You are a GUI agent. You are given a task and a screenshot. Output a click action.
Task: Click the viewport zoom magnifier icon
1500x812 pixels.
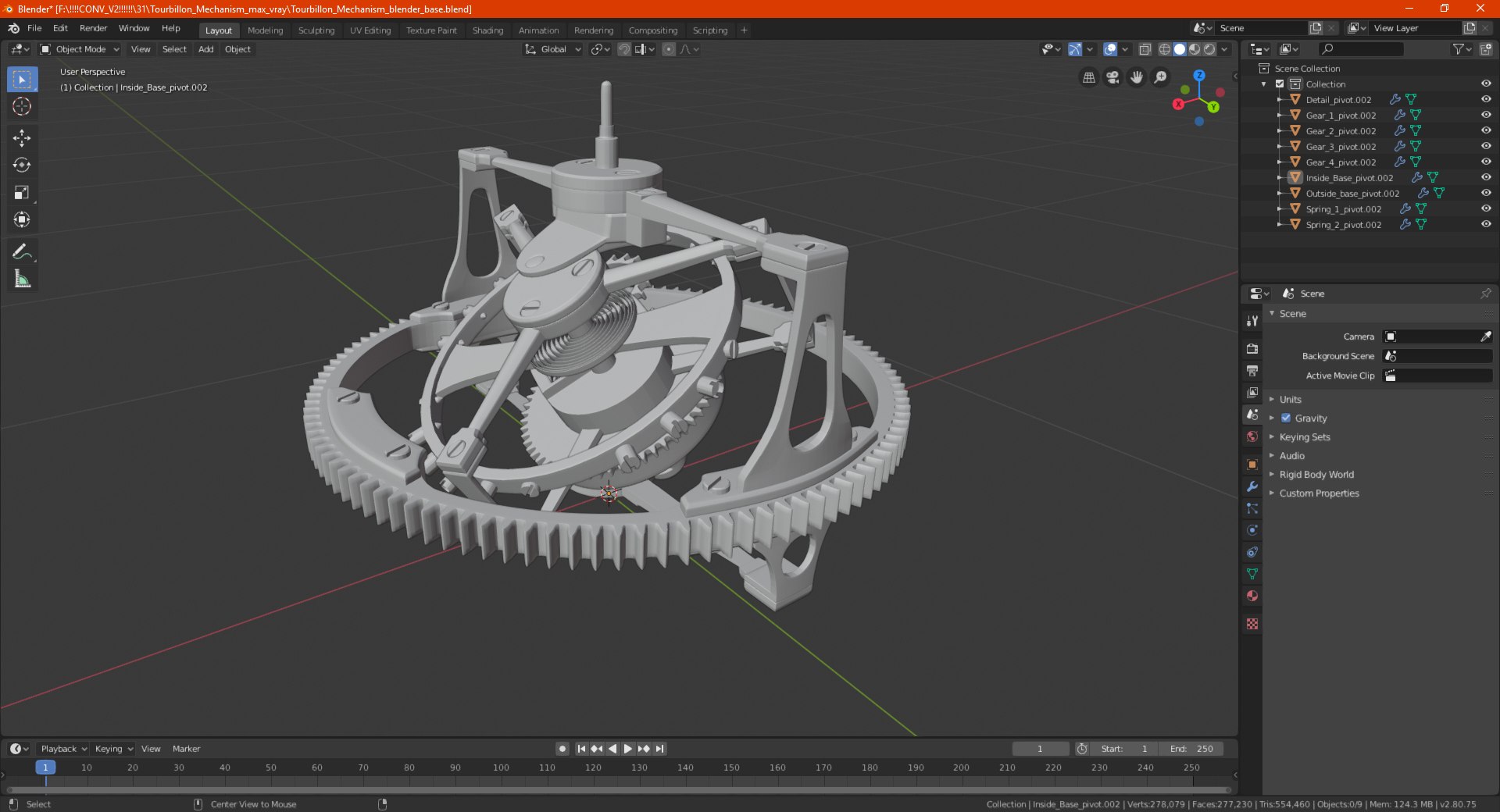(1161, 77)
